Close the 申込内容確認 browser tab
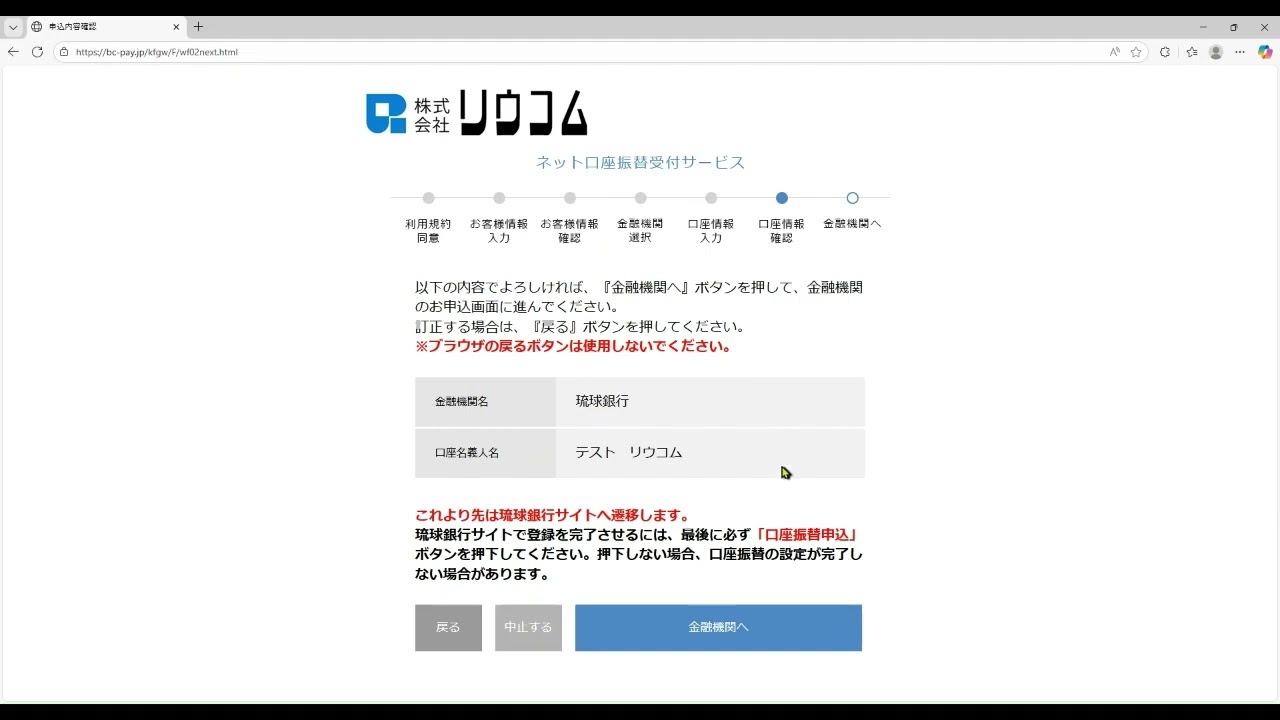The image size is (1280, 720). coord(177,27)
